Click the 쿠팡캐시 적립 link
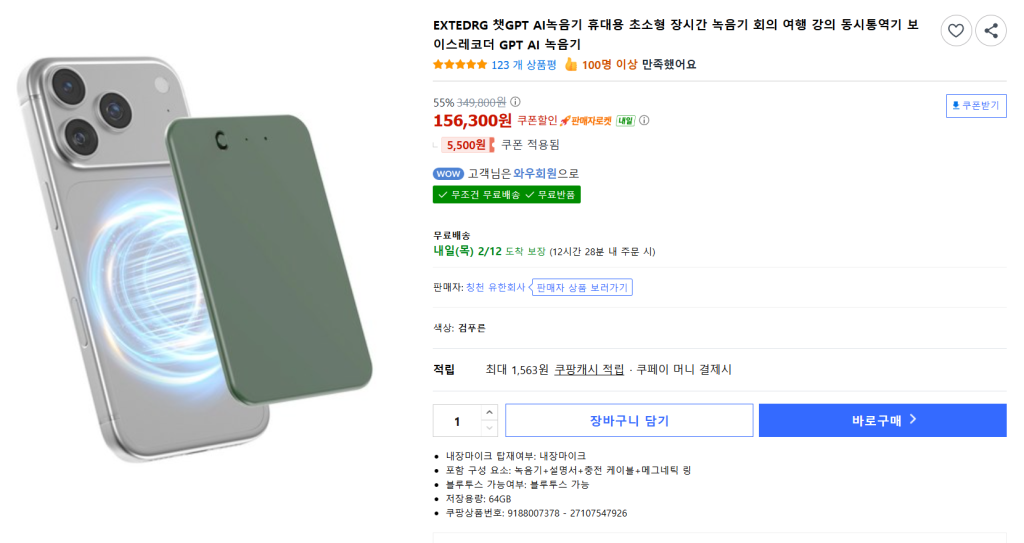This screenshot has width=1024, height=543. 589,369
